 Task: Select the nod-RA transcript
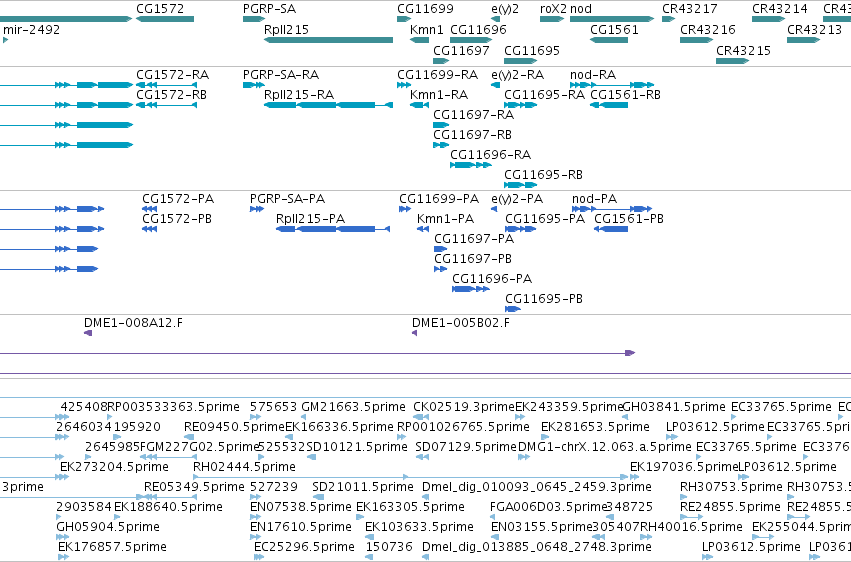(x=612, y=85)
